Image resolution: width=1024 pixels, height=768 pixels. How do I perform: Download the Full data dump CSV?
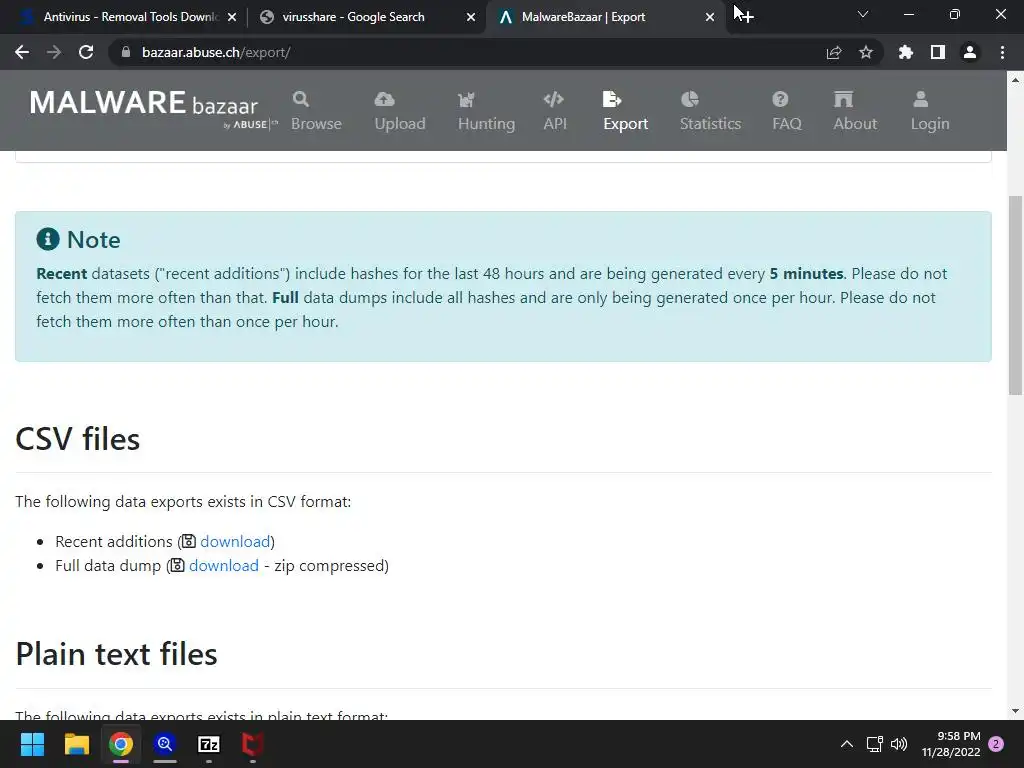pos(223,566)
